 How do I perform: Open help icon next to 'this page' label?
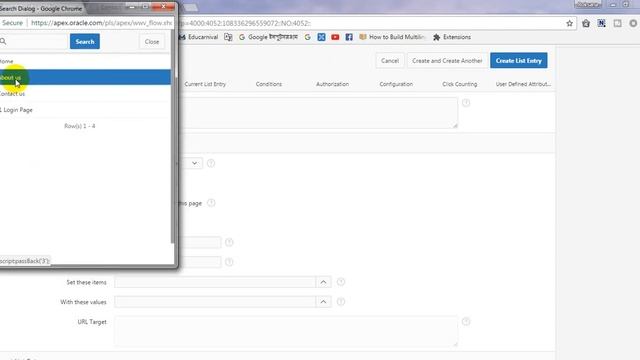coord(211,203)
